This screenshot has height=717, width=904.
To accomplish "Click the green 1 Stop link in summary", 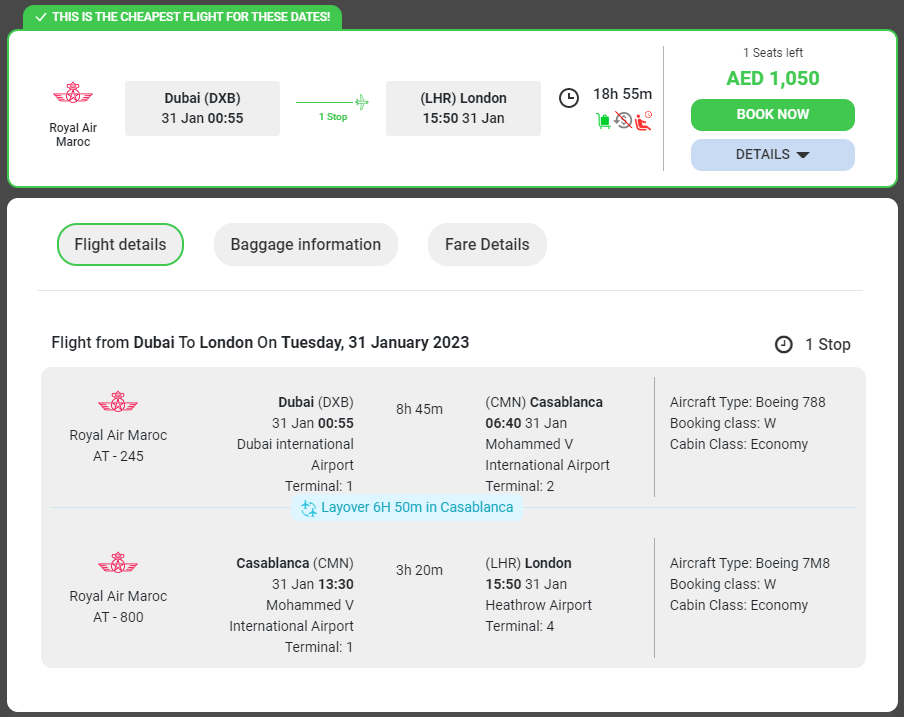I will 333,117.
